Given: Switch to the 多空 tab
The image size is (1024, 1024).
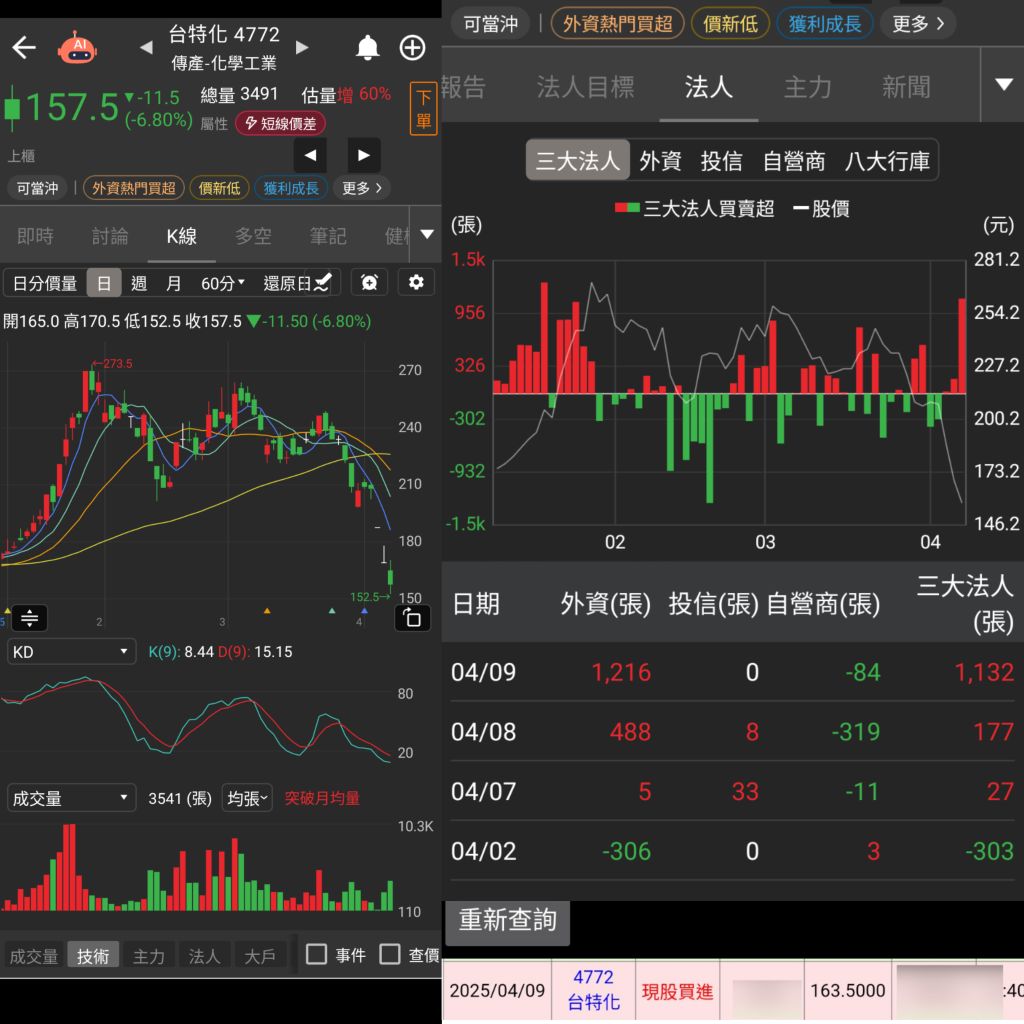Looking at the screenshot, I should tap(253, 236).
